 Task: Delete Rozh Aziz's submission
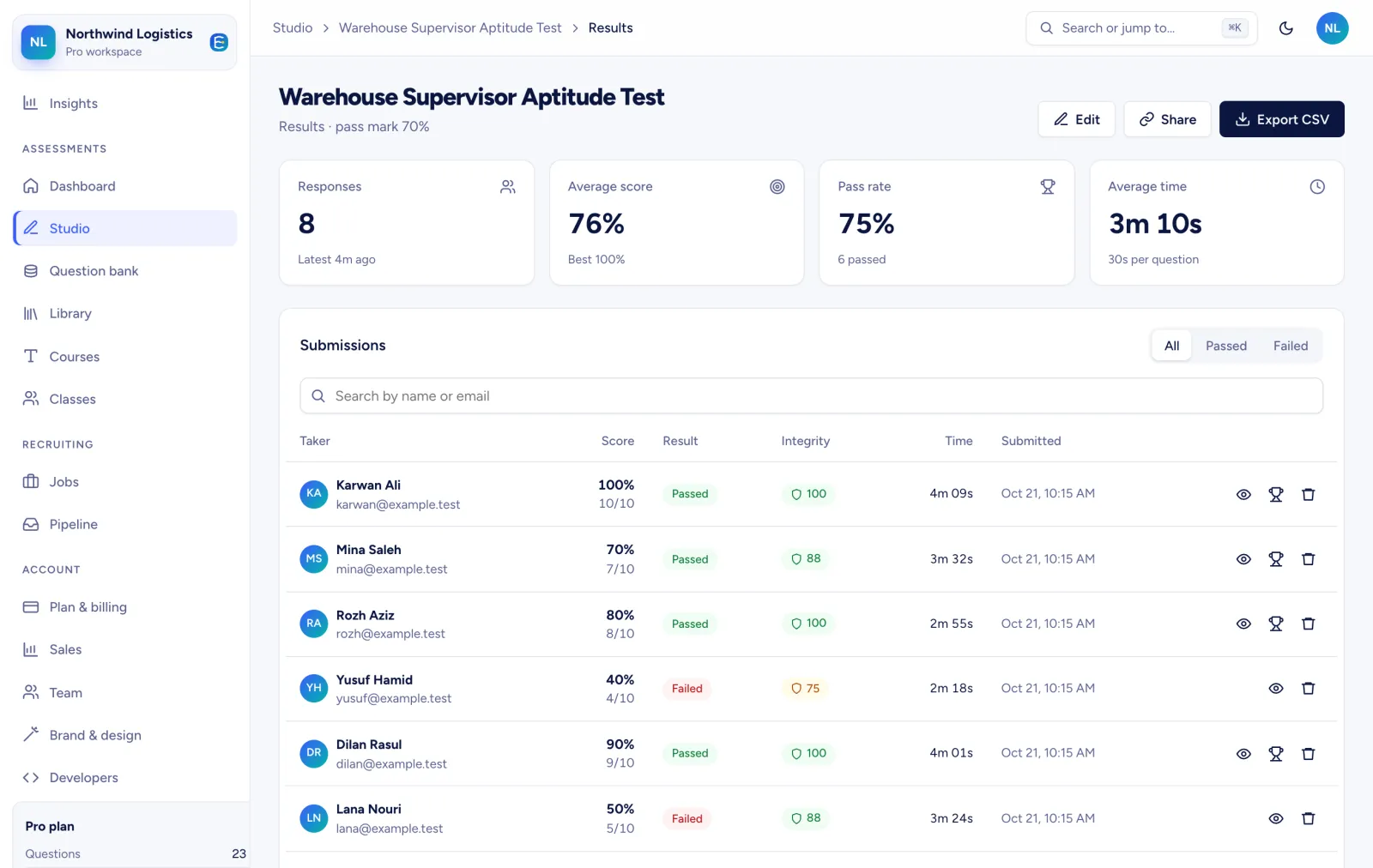pyautogui.click(x=1309, y=624)
